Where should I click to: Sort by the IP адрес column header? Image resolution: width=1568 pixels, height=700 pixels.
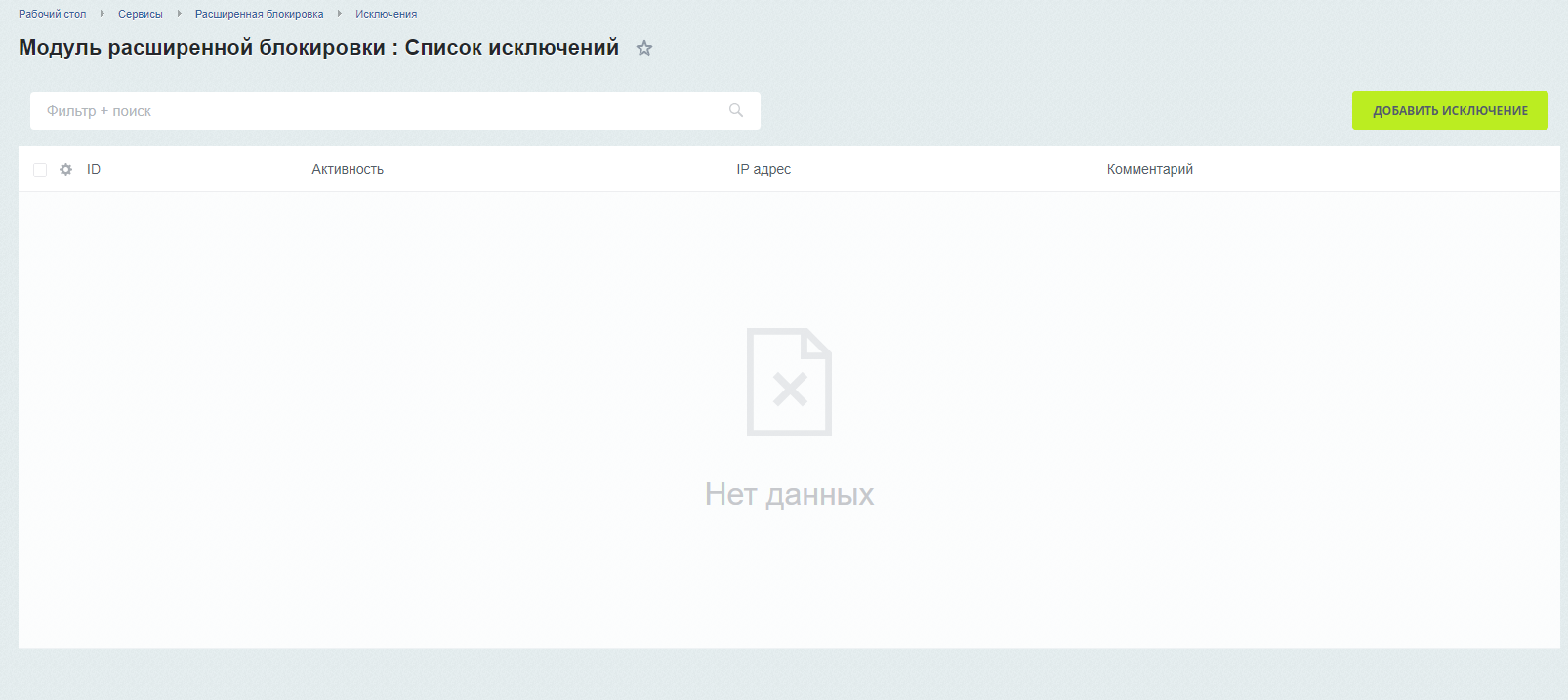pos(763,169)
